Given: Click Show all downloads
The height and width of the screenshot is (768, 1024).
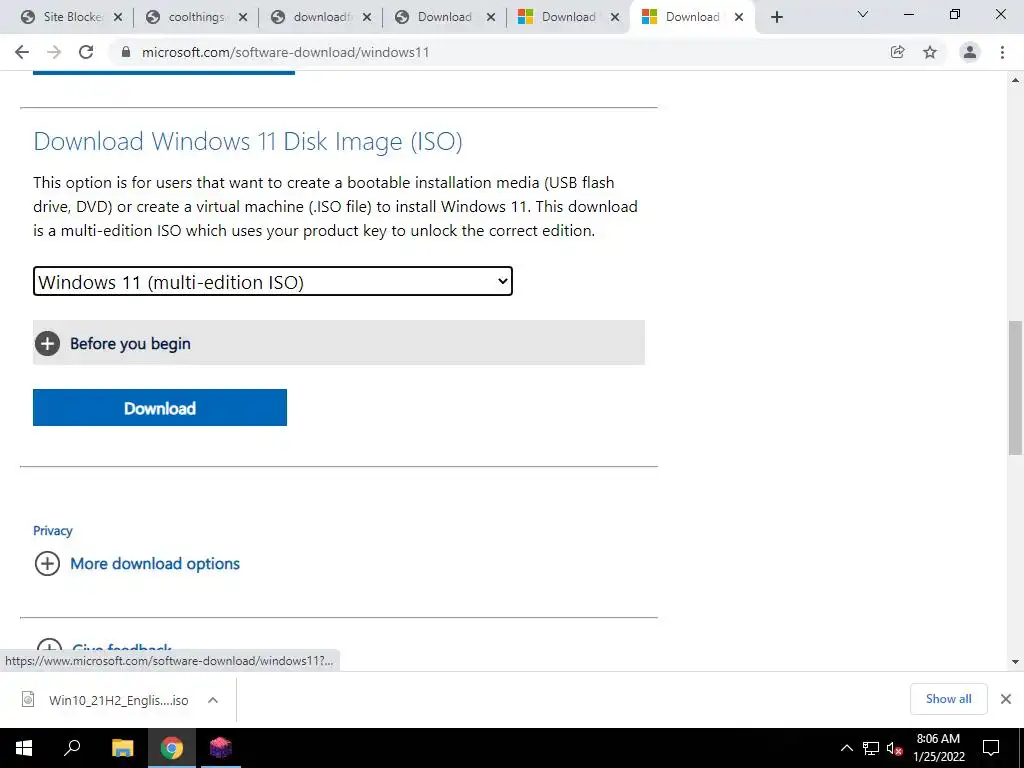Looking at the screenshot, I should coord(948,699).
